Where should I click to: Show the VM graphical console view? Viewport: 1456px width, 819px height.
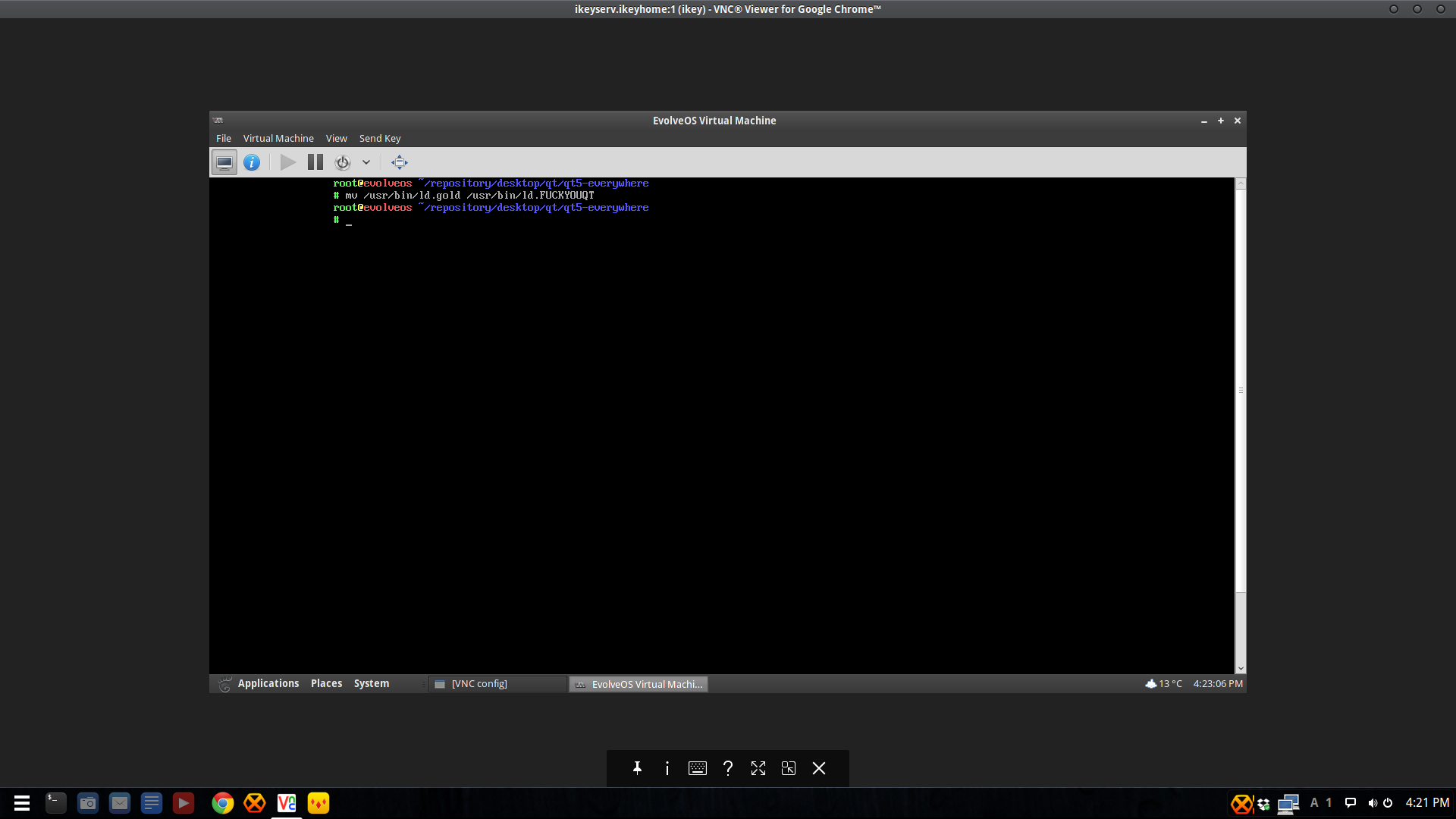(x=224, y=162)
